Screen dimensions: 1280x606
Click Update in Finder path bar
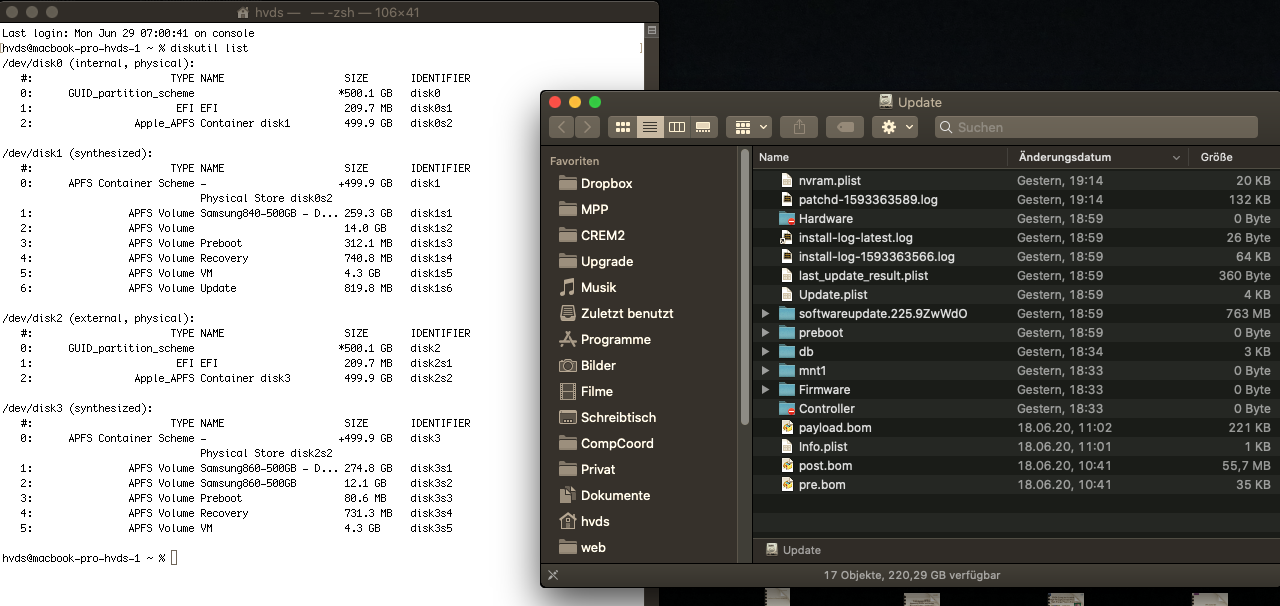[793, 550]
